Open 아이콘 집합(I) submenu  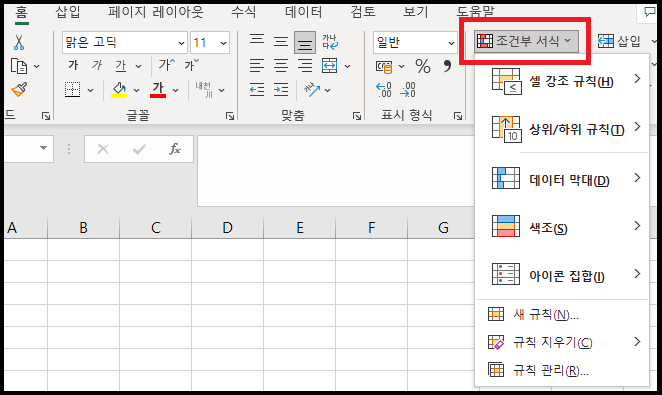562,275
